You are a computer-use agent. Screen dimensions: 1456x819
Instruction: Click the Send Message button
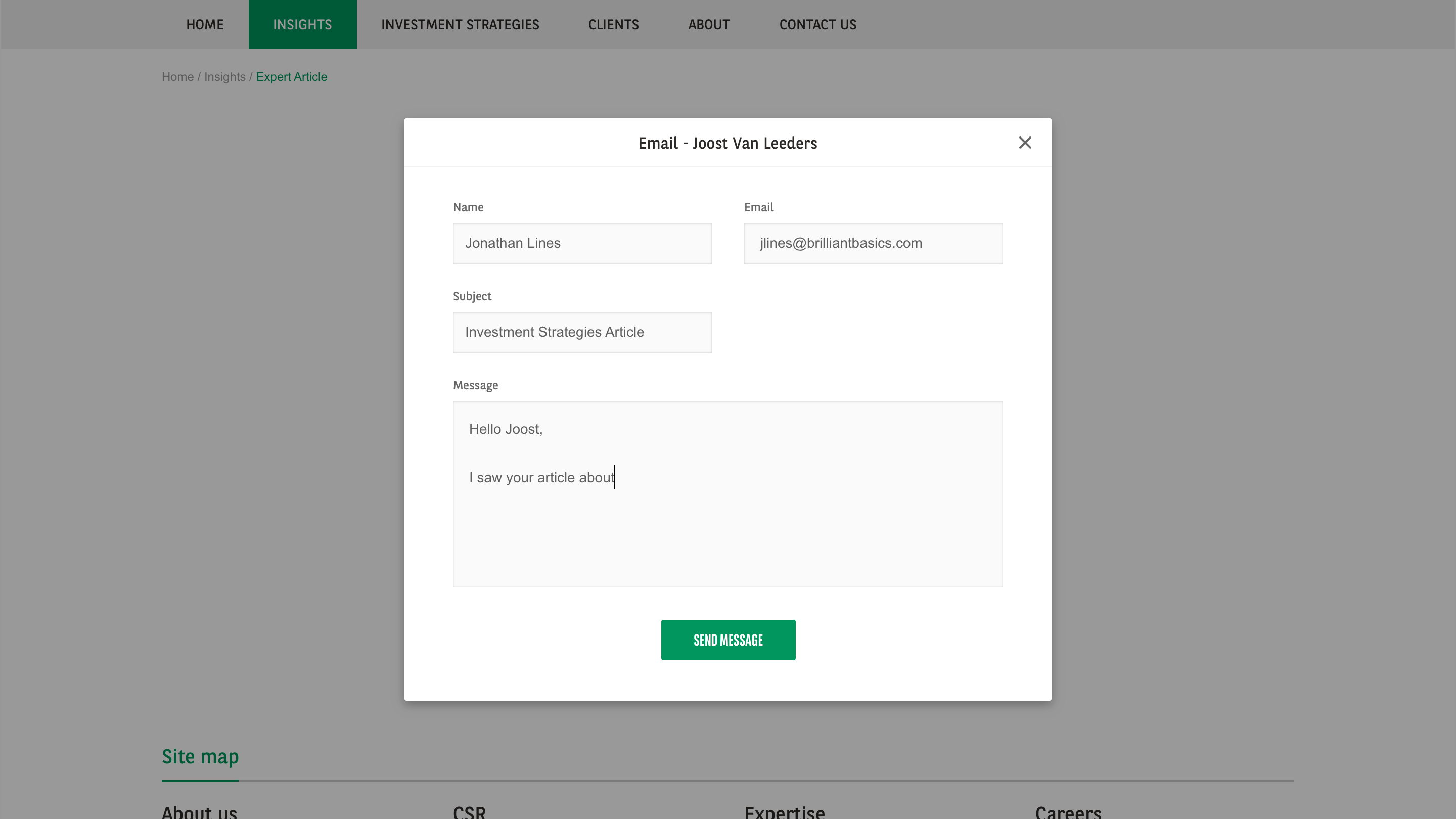point(728,639)
